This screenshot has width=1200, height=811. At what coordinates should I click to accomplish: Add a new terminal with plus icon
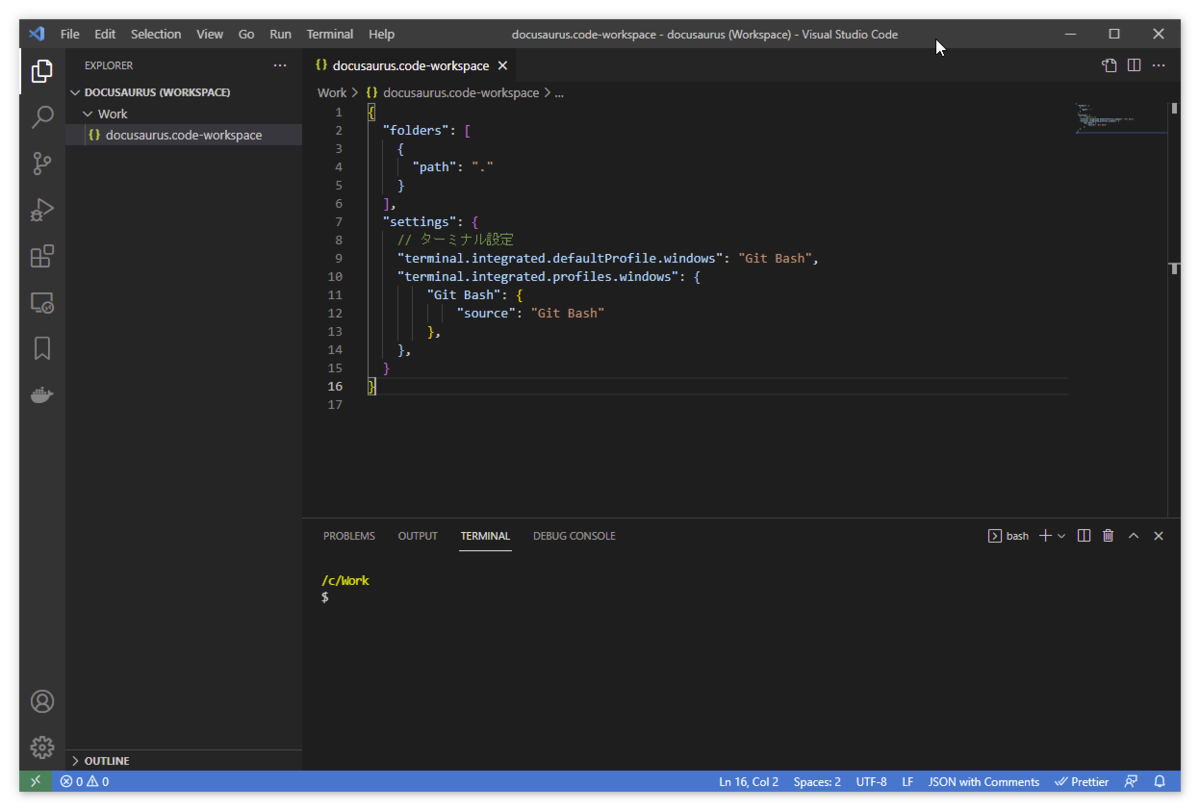(1045, 536)
